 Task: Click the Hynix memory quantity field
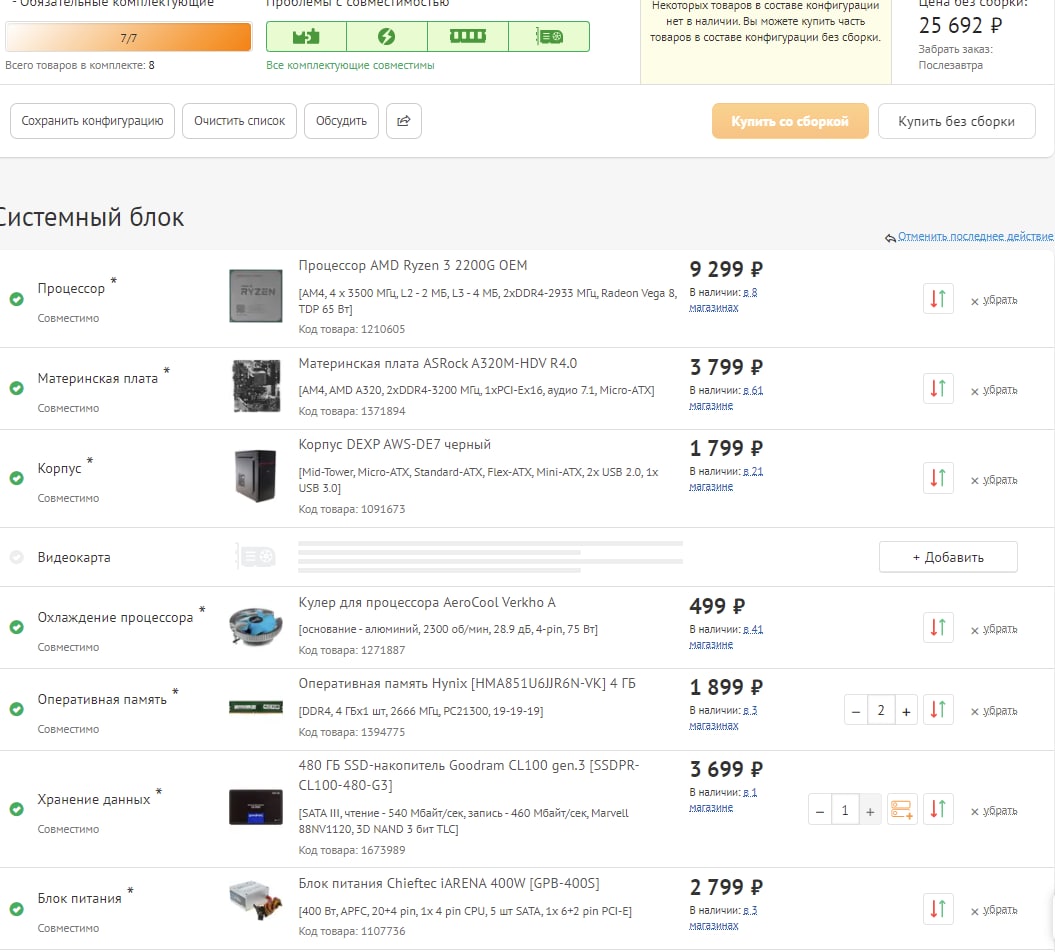881,710
